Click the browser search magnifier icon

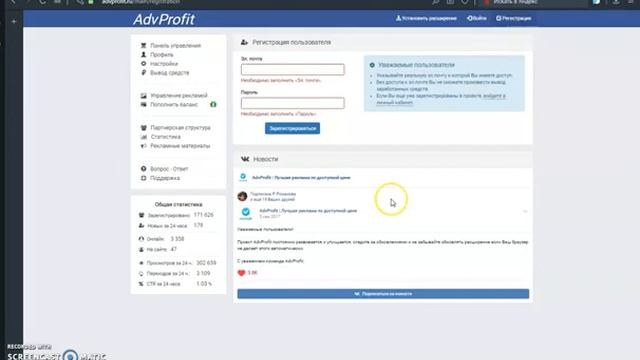click(x=436, y=2)
